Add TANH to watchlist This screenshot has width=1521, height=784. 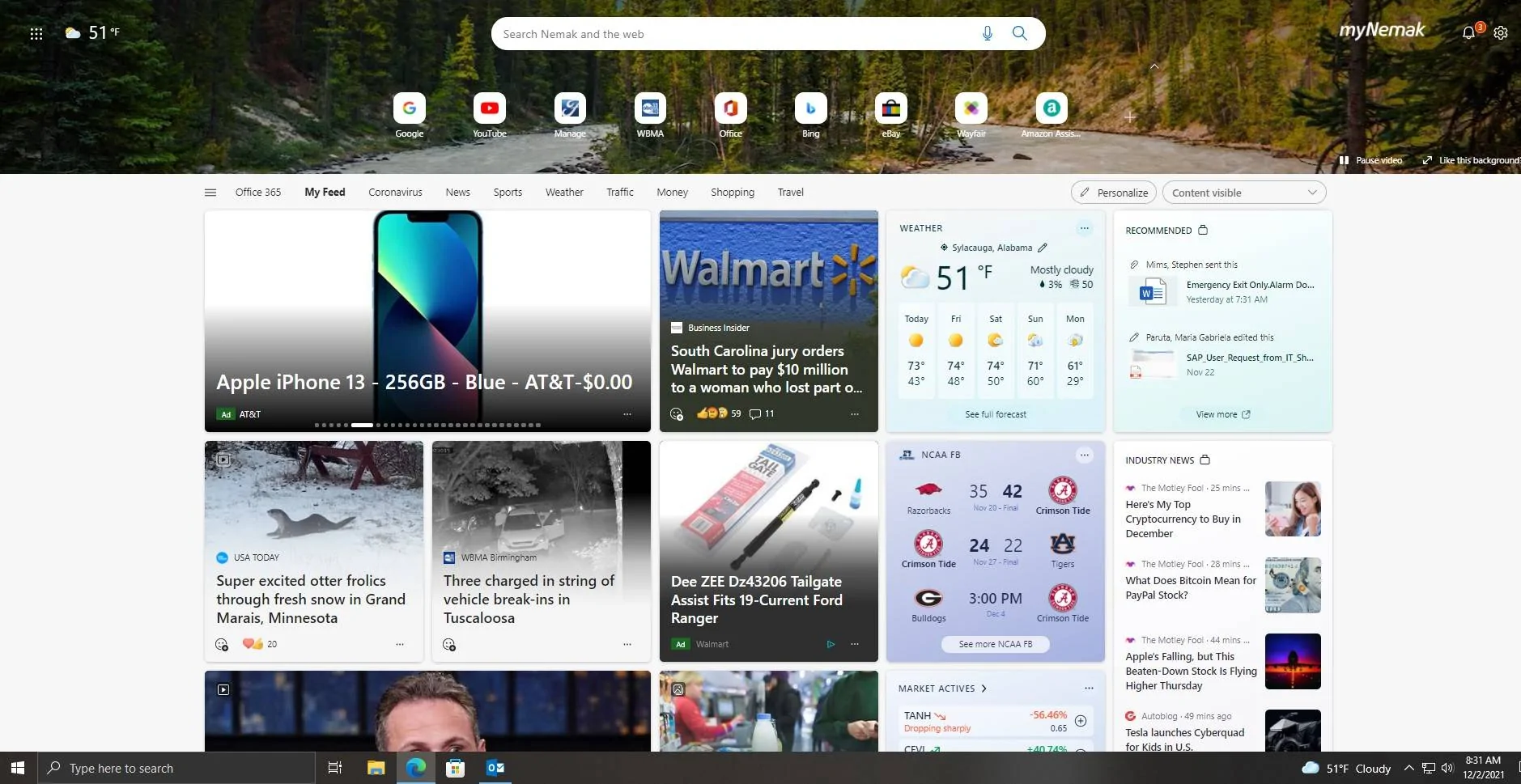click(x=1081, y=721)
